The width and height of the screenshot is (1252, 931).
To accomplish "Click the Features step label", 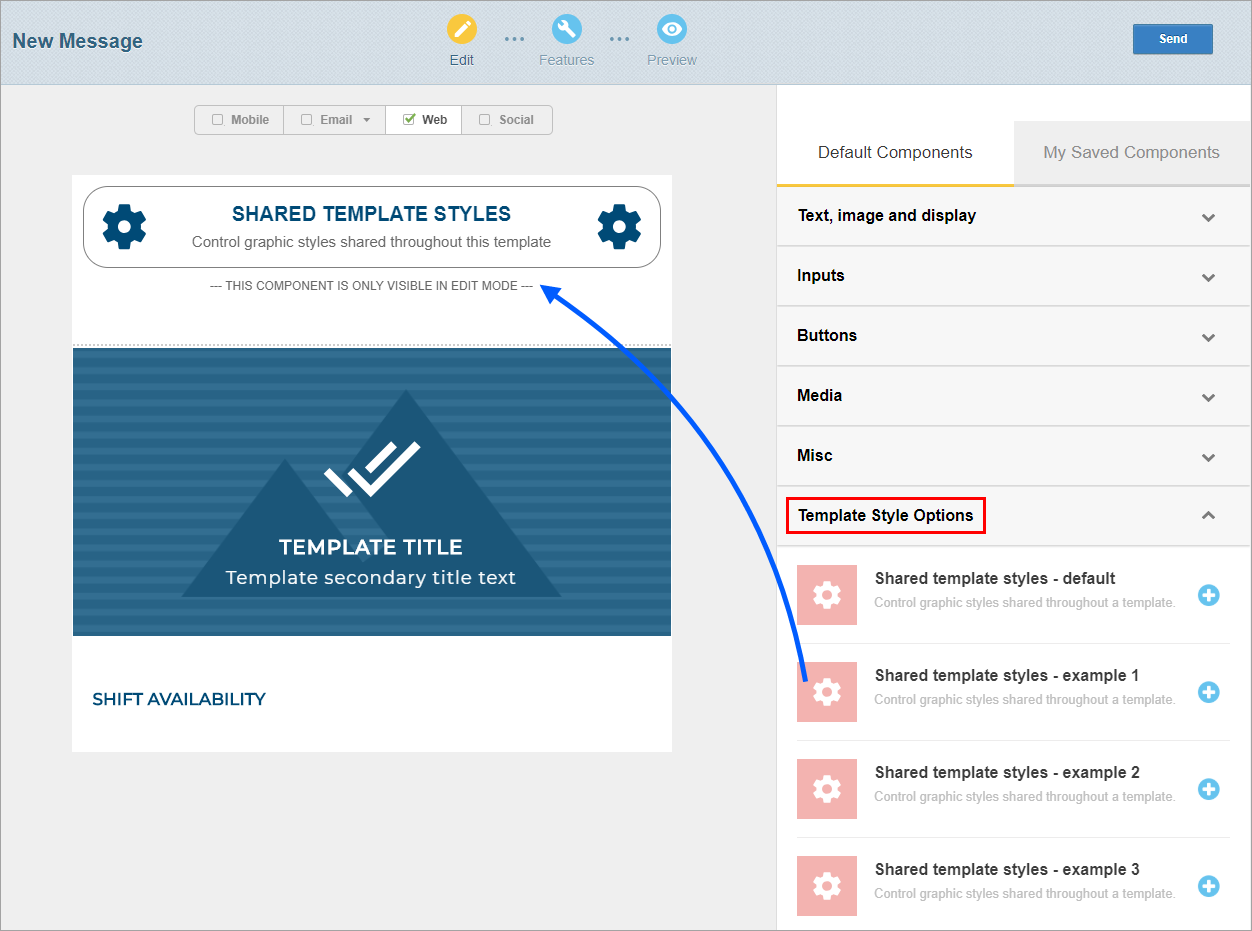I will [x=567, y=60].
